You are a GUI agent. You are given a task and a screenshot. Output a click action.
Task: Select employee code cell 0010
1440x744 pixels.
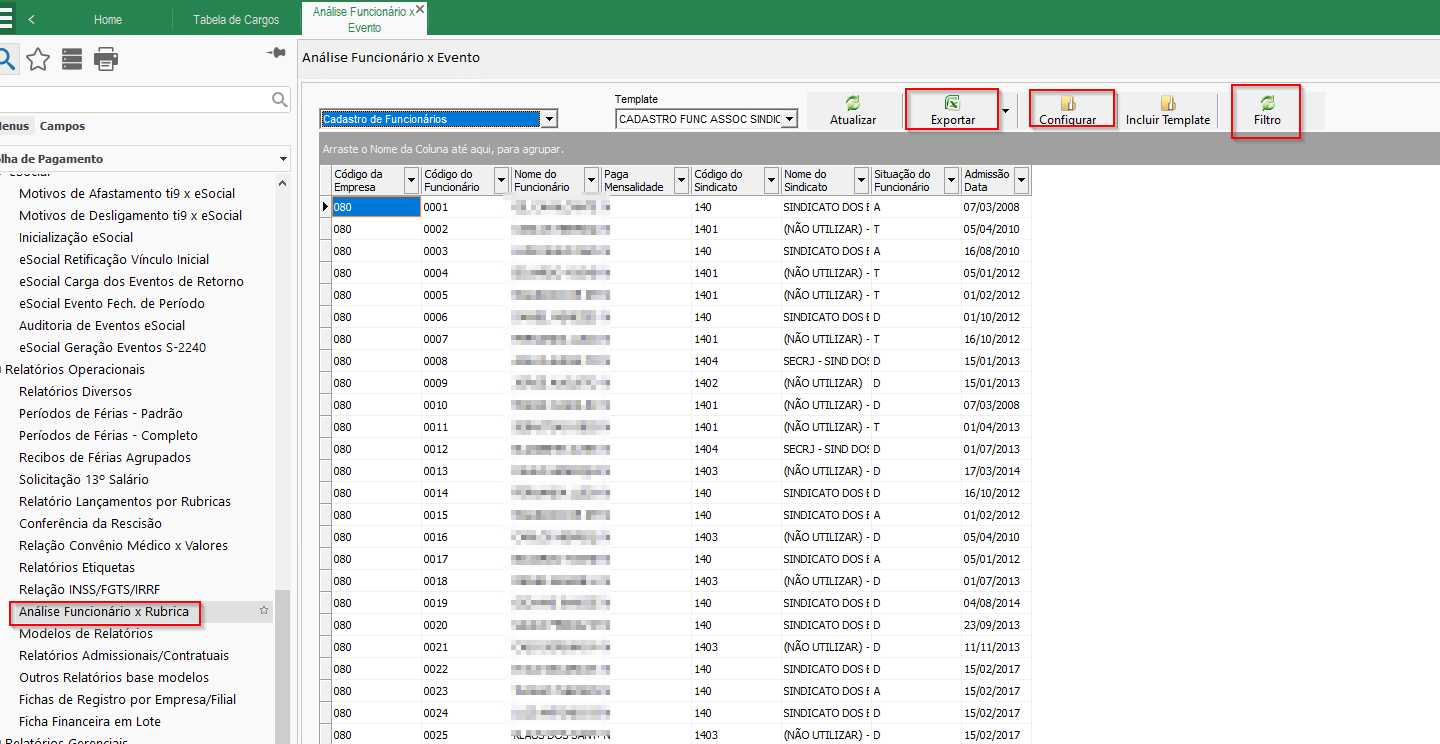(x=465, y=405)
